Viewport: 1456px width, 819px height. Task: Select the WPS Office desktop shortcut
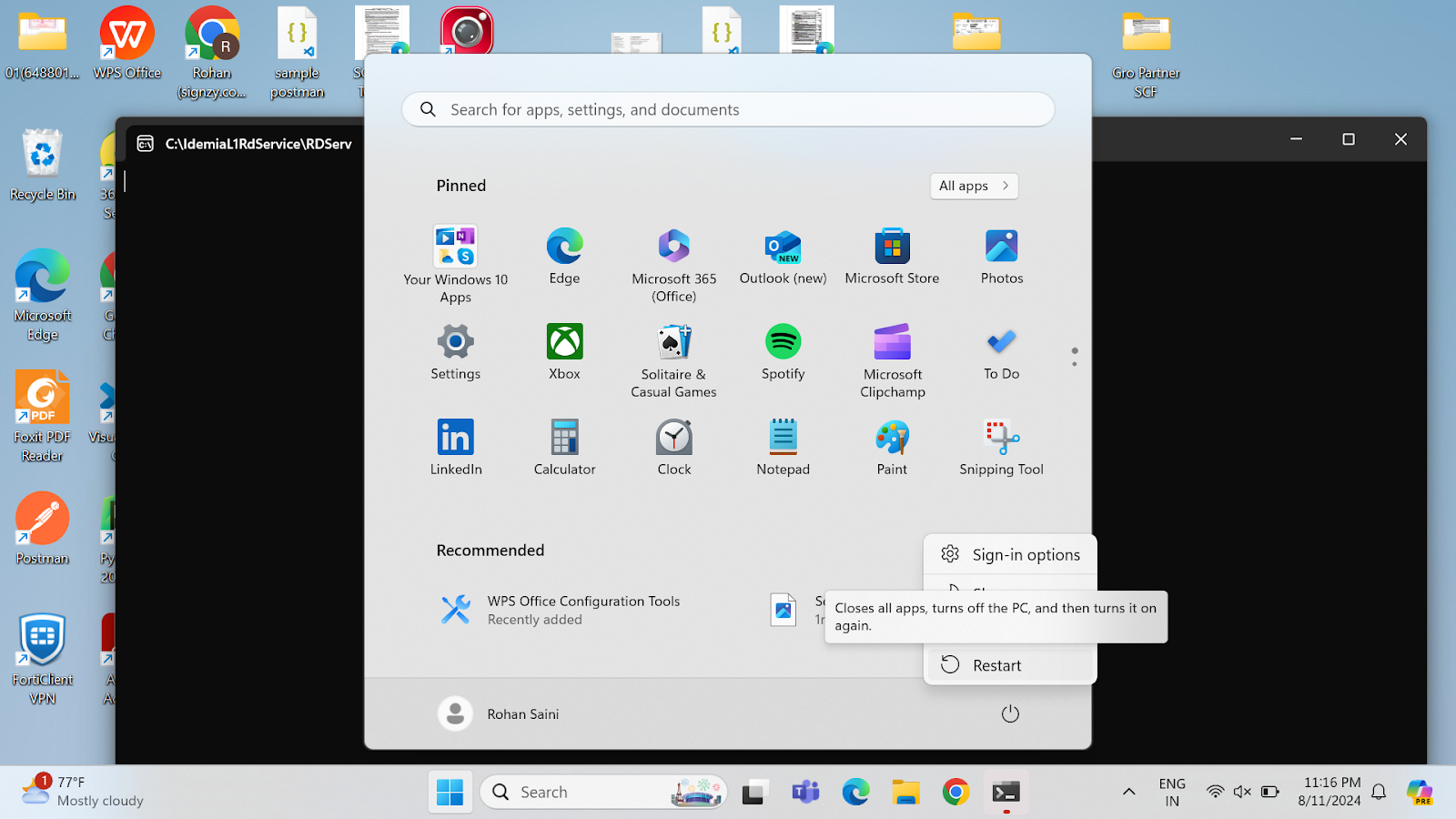[x=126, y=43]
